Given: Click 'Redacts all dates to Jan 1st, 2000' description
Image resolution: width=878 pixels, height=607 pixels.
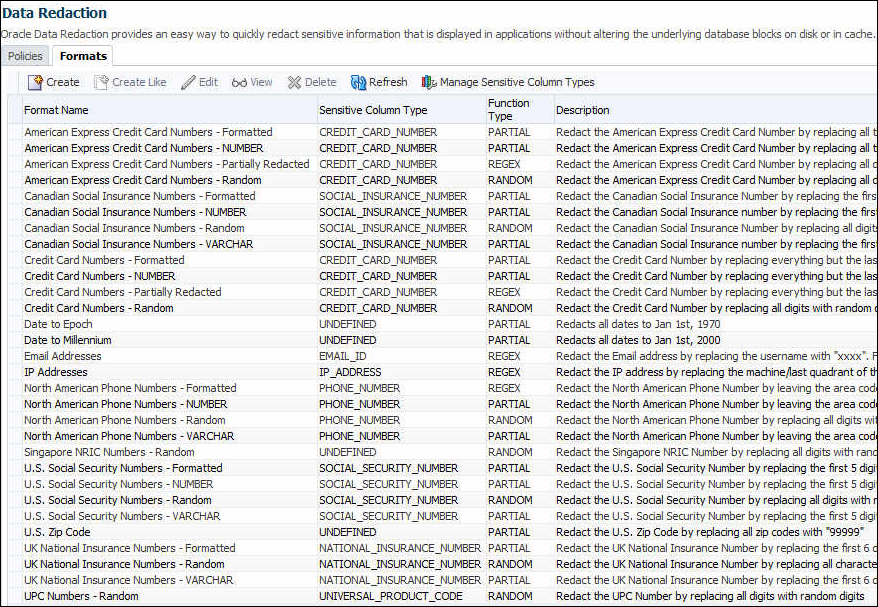Looking at the screenshot, I should coord(638,340).
